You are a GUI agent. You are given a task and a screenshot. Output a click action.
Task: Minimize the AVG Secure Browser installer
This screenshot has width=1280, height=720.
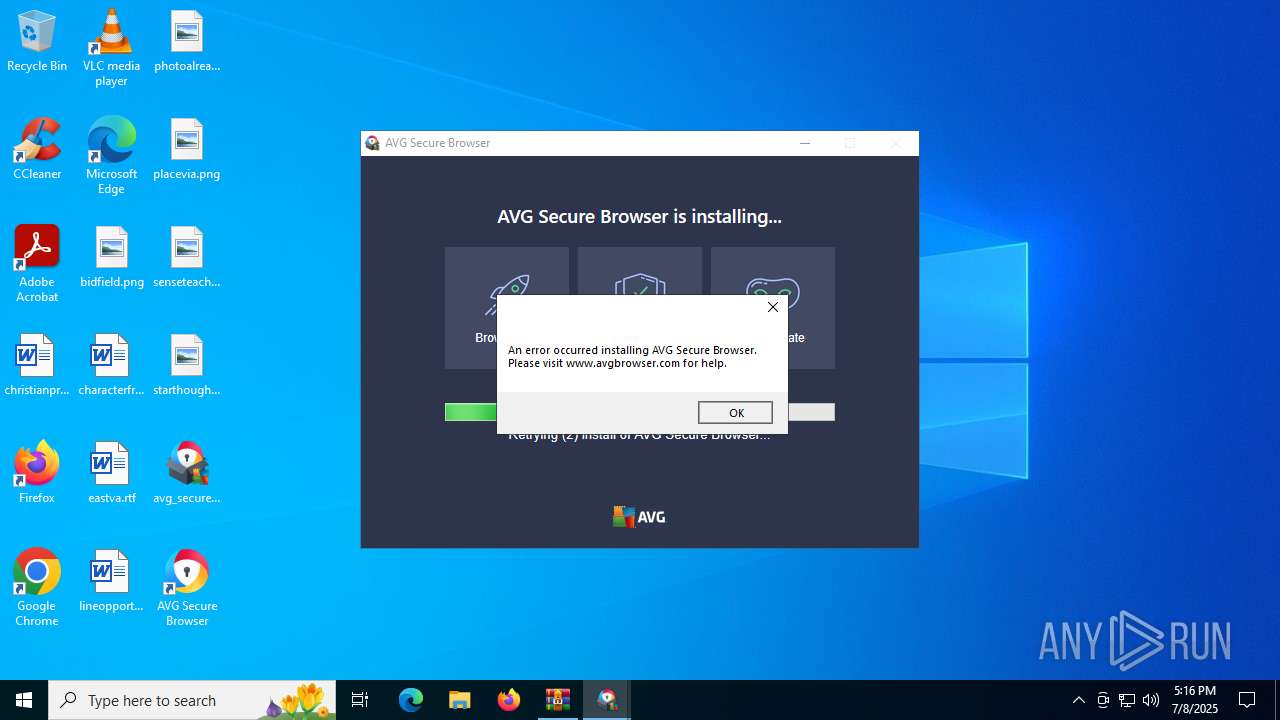coord(805,143)
